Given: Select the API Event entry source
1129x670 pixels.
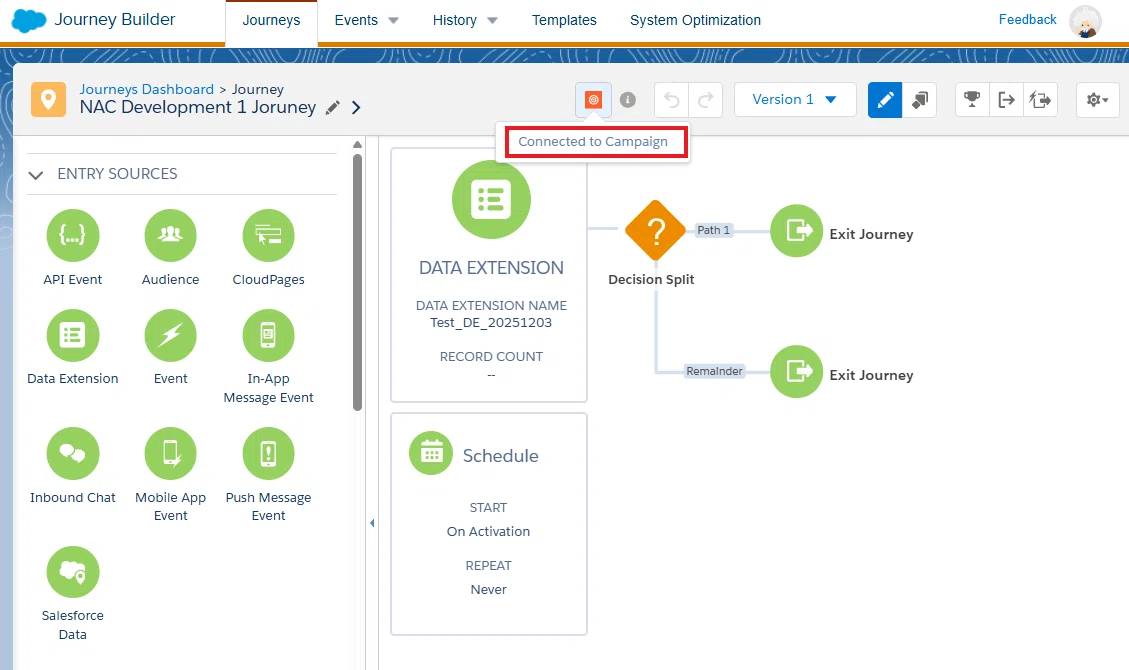Looking at the screenshot, I should tap(73, 235).
